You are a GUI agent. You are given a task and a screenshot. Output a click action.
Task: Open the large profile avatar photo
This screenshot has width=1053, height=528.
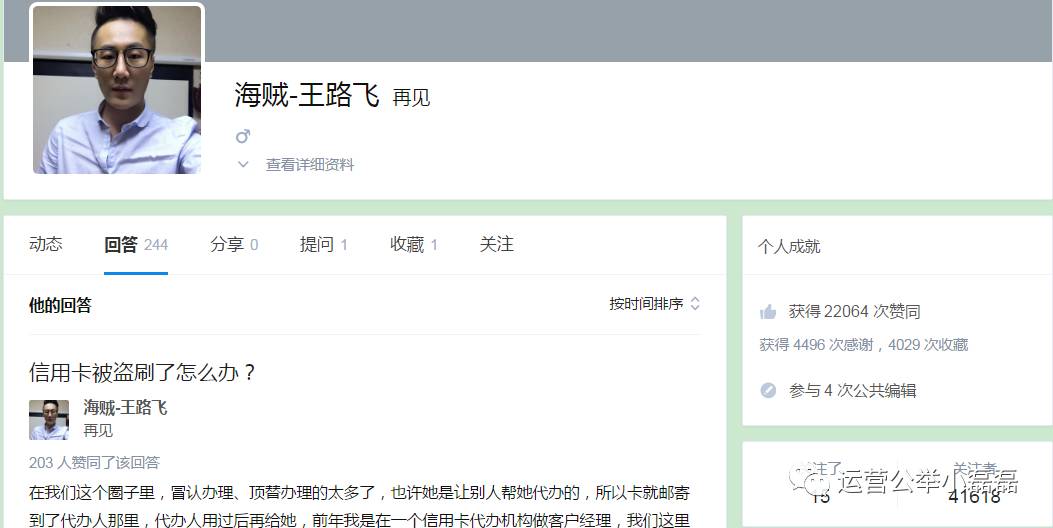point(117,89)
